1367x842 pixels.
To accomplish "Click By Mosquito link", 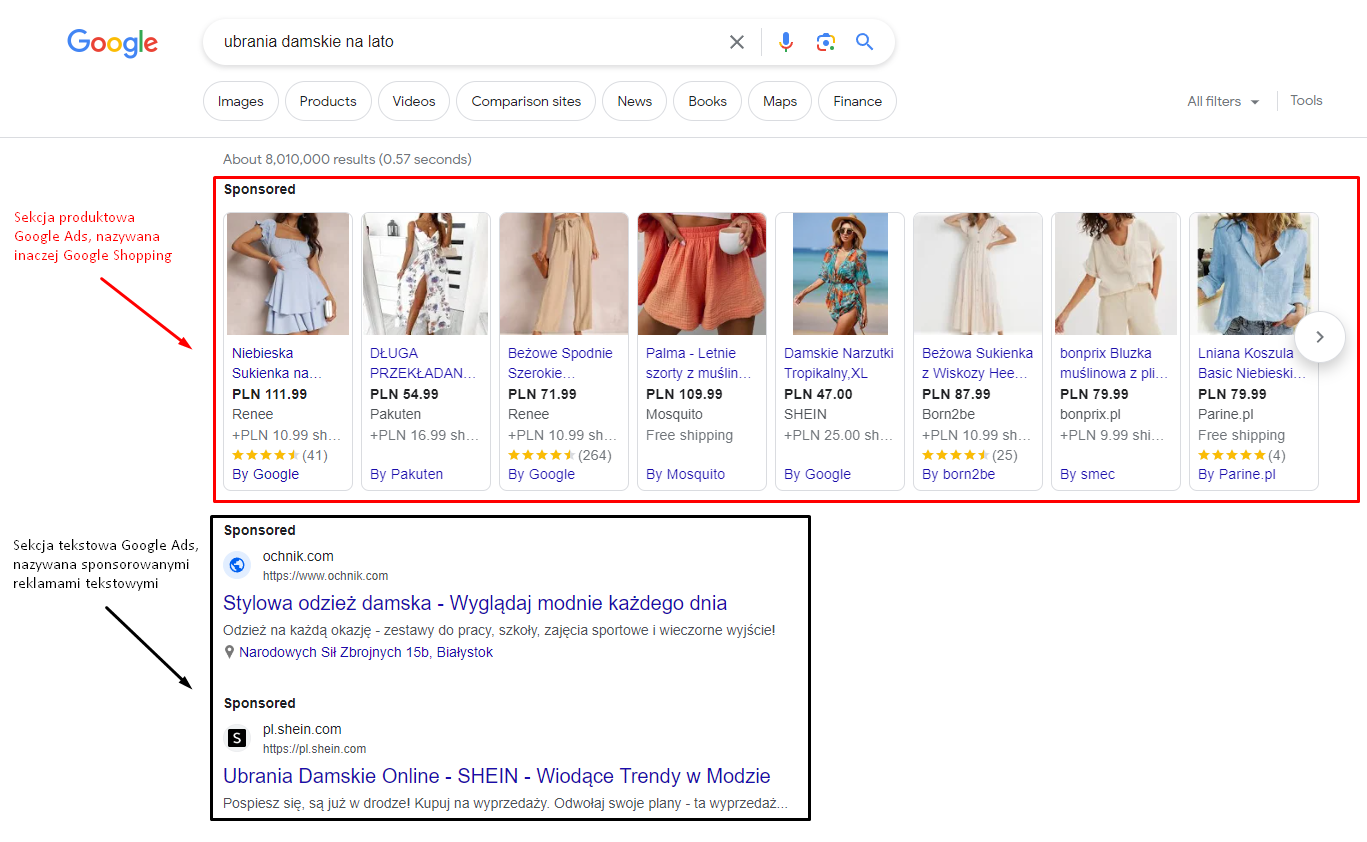I will point(685,474).
